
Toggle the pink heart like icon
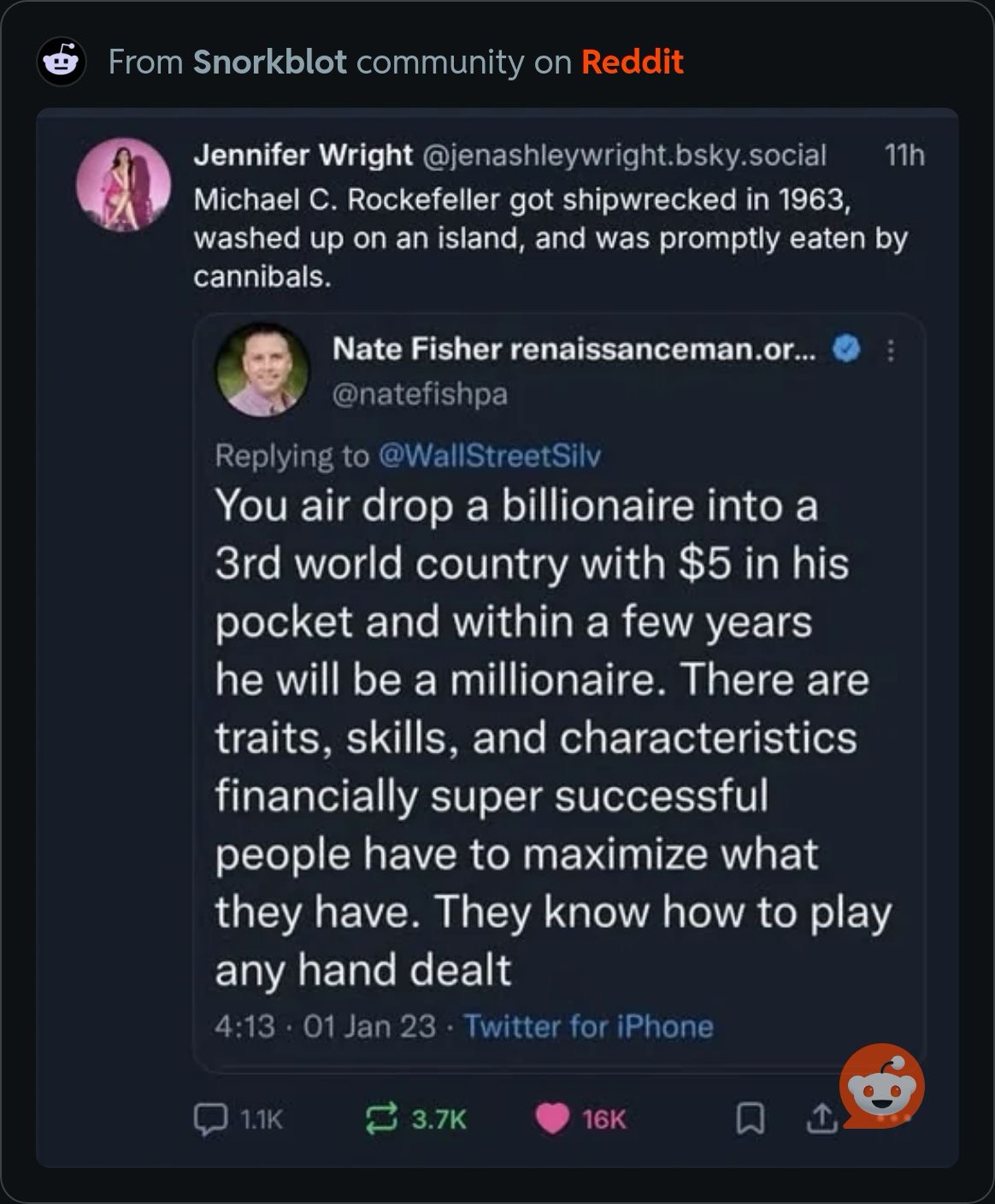coord(552,1118)
